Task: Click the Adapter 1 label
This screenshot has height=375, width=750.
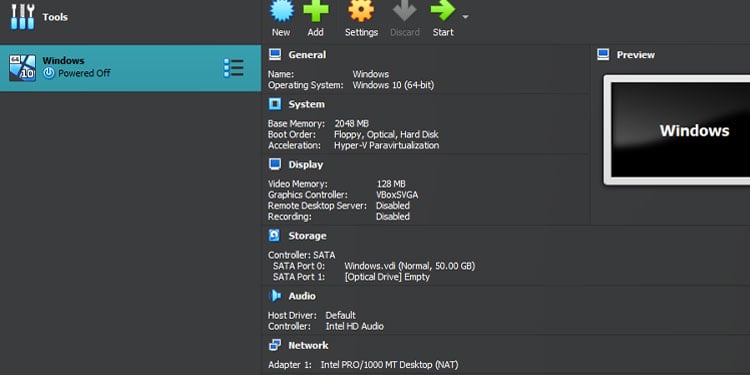Action: (x=290, y=364)
